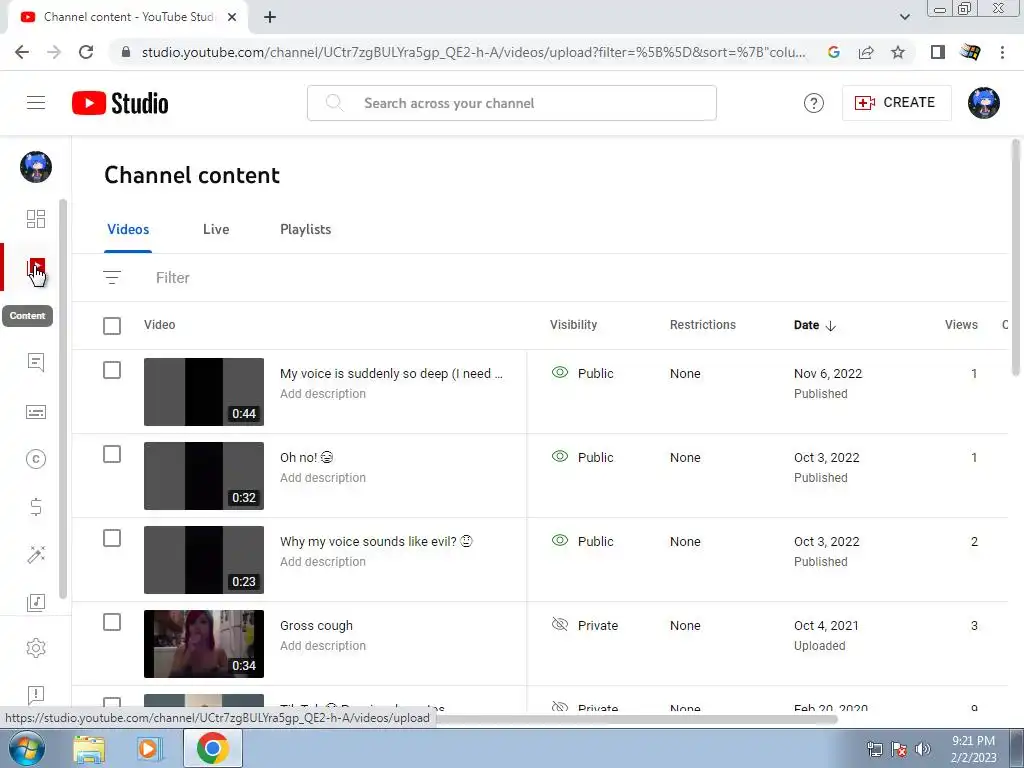Click Public visibility of 'Why my voice sounds like evil?'
The width and height of the screenshot is (1024, 768).
pos(583,541)
